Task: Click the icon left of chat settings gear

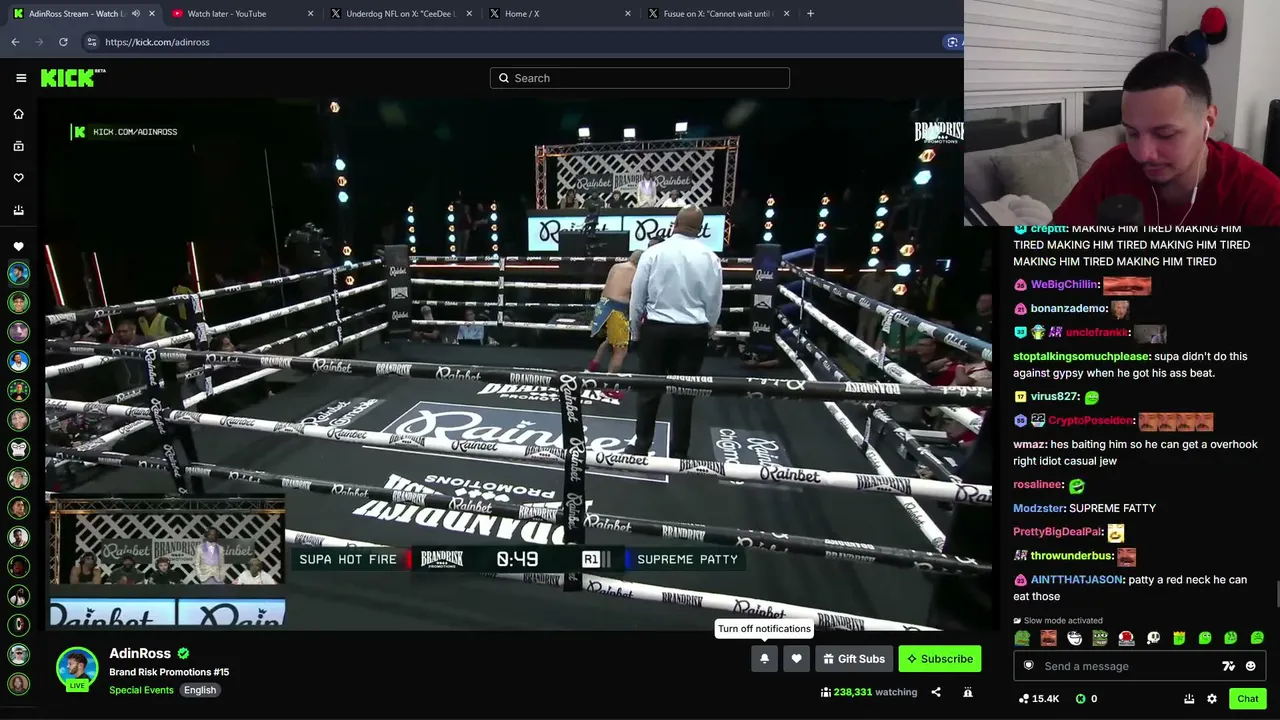Action: click(x=1189, y=699)
